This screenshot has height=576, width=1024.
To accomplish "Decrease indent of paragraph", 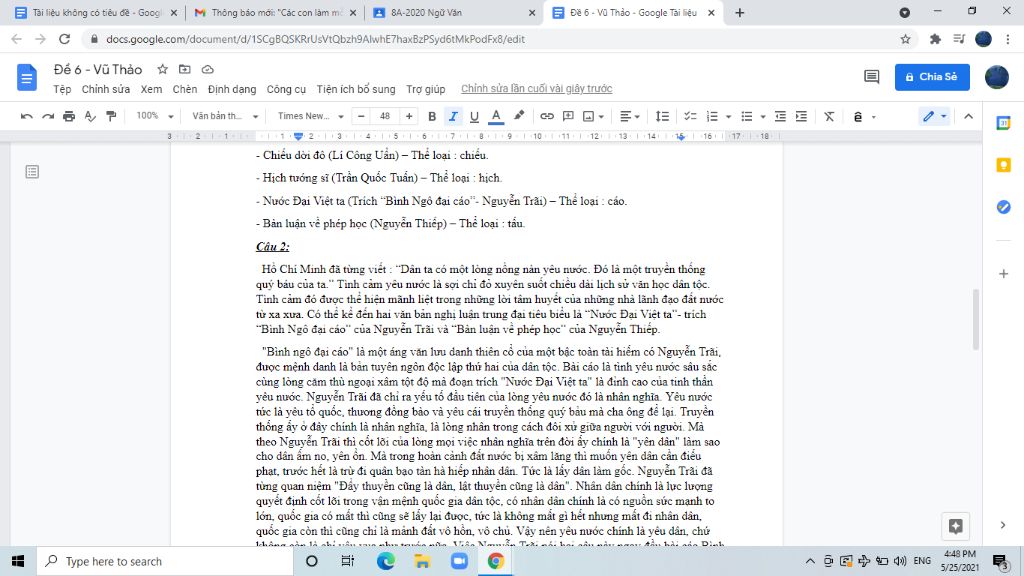I will point(780,116).
